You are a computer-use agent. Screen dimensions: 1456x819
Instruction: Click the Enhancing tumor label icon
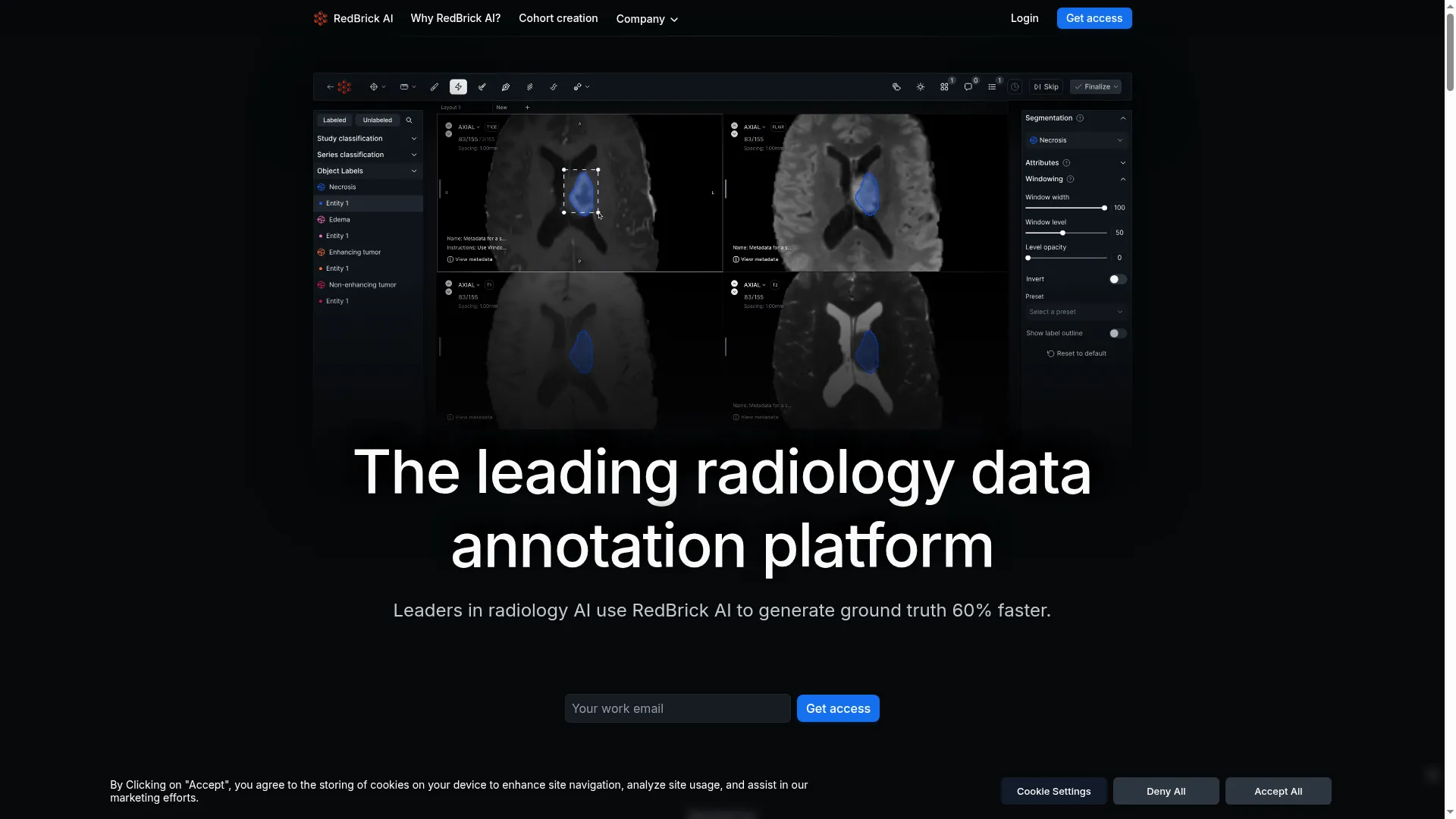point(322,253)
